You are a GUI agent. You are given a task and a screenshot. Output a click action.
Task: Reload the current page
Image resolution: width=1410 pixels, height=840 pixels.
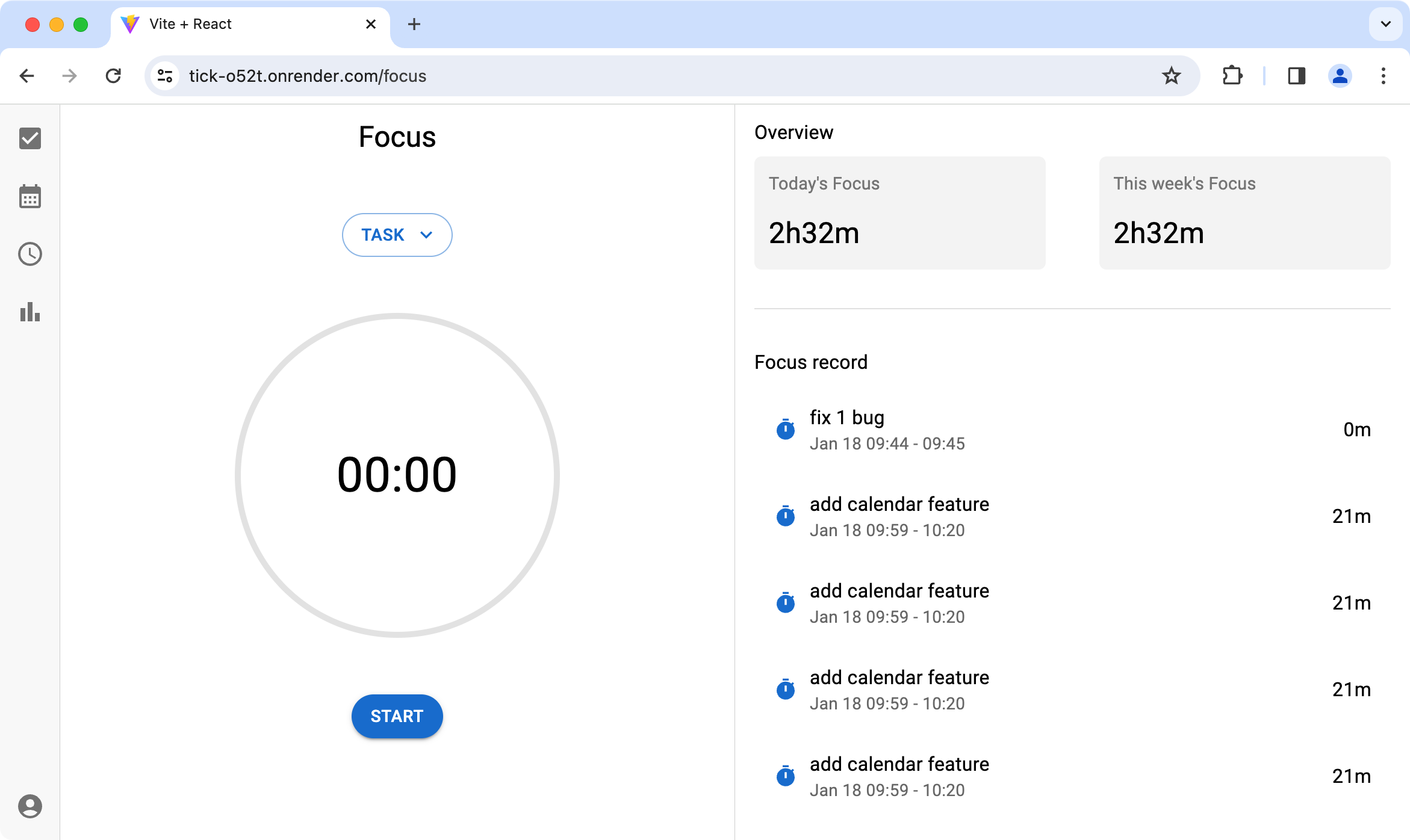point(113,76)
